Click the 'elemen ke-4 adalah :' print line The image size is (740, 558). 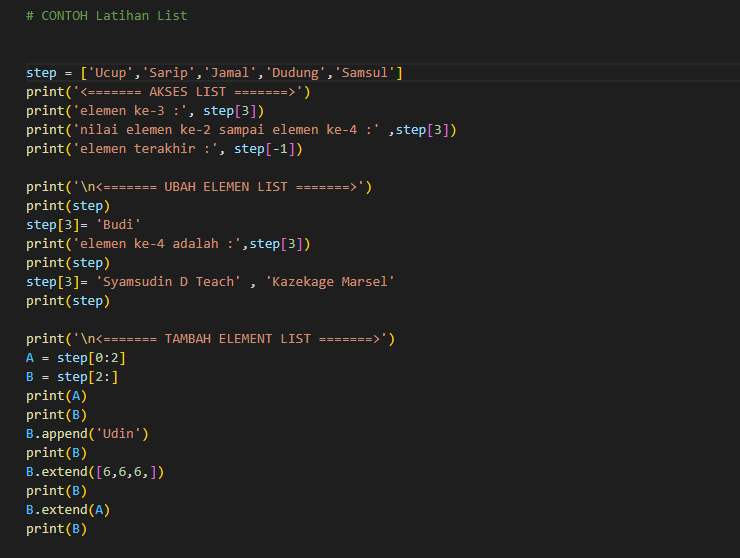(168, 244)
